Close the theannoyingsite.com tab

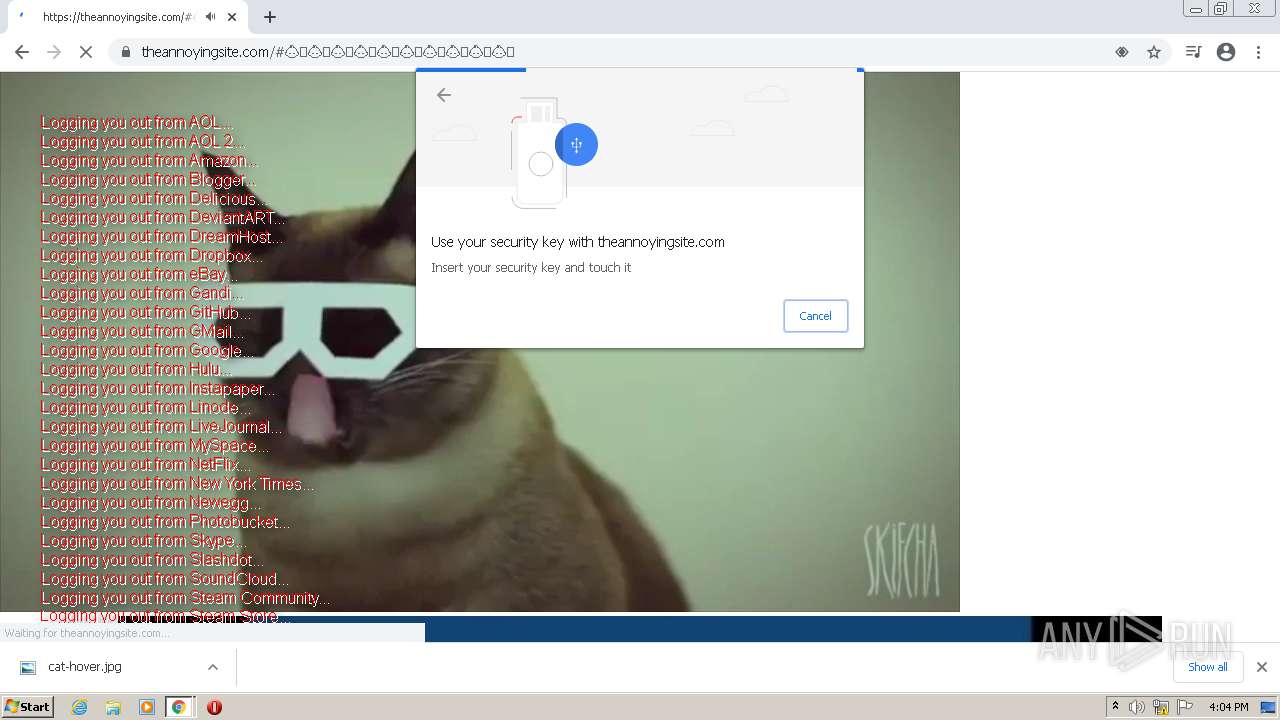tap(232, 17)
